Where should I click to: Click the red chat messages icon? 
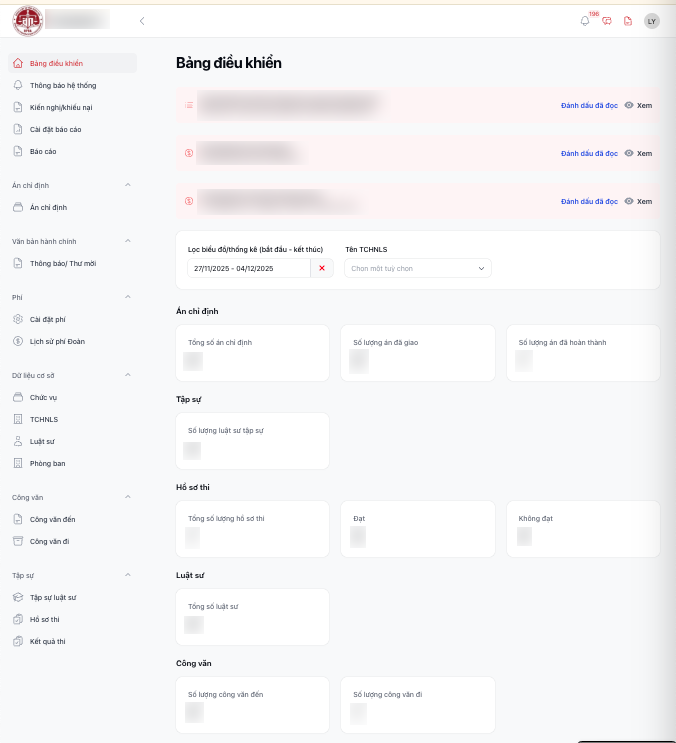[606, 21]
